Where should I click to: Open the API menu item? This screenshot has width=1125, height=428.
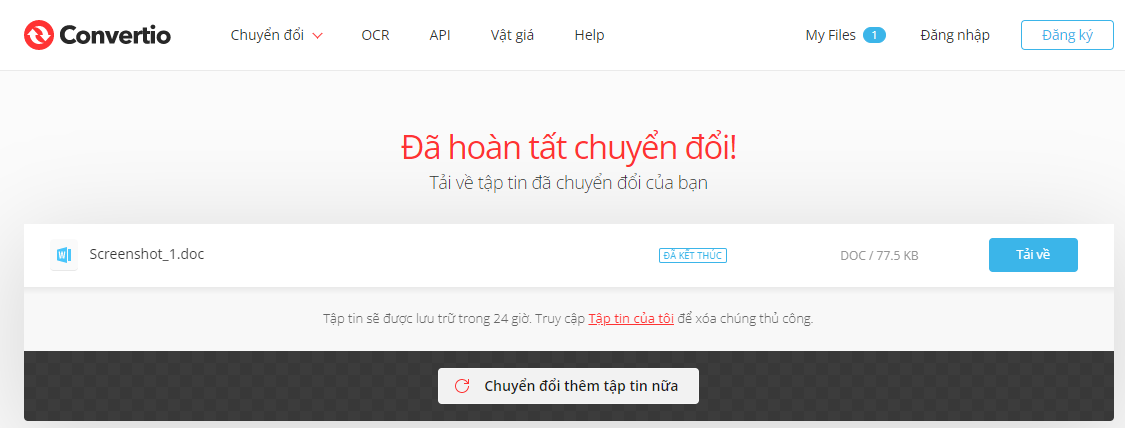440,35
